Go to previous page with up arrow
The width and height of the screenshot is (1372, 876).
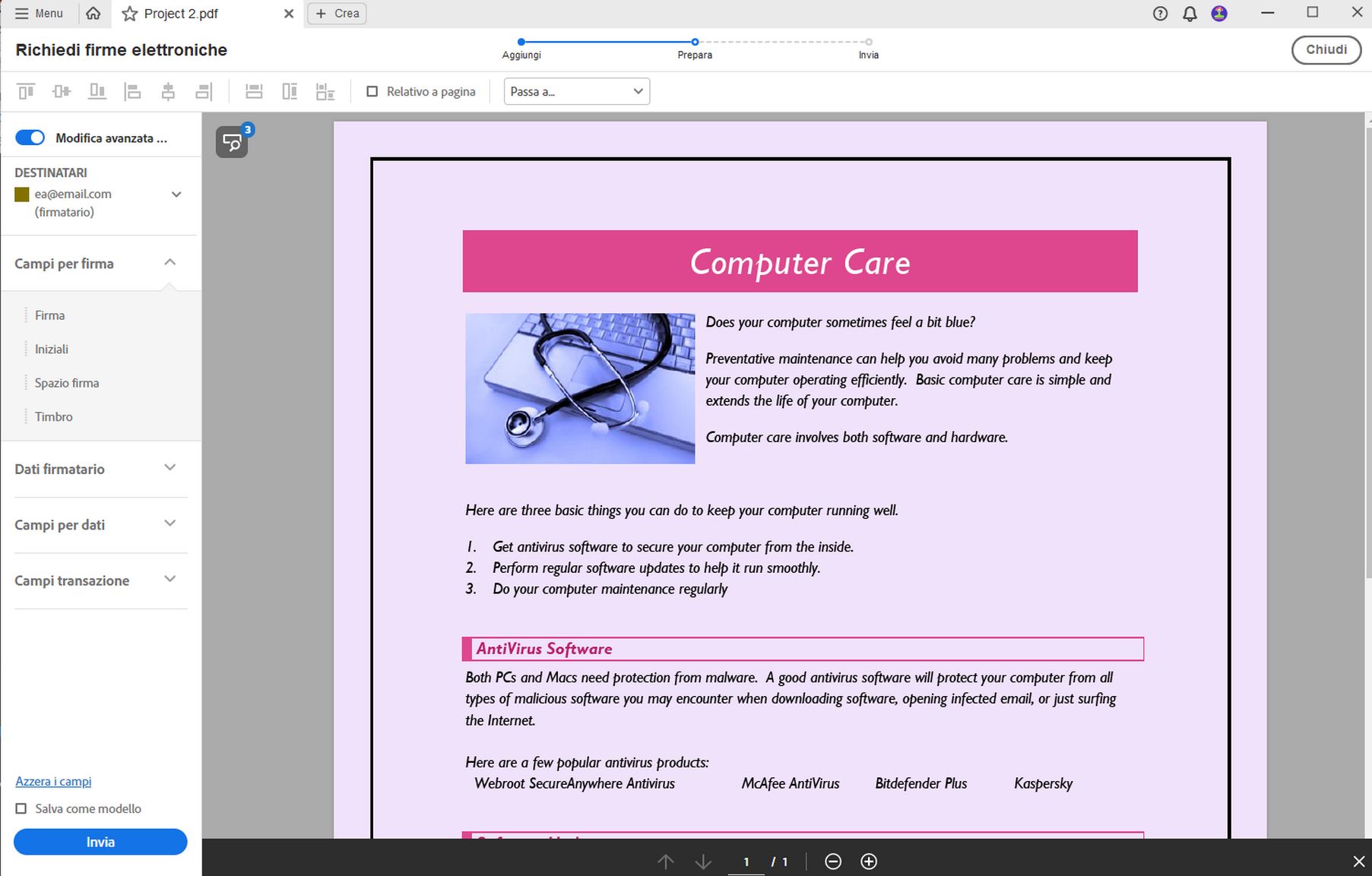pyautogui.click(x=666, y=862)
